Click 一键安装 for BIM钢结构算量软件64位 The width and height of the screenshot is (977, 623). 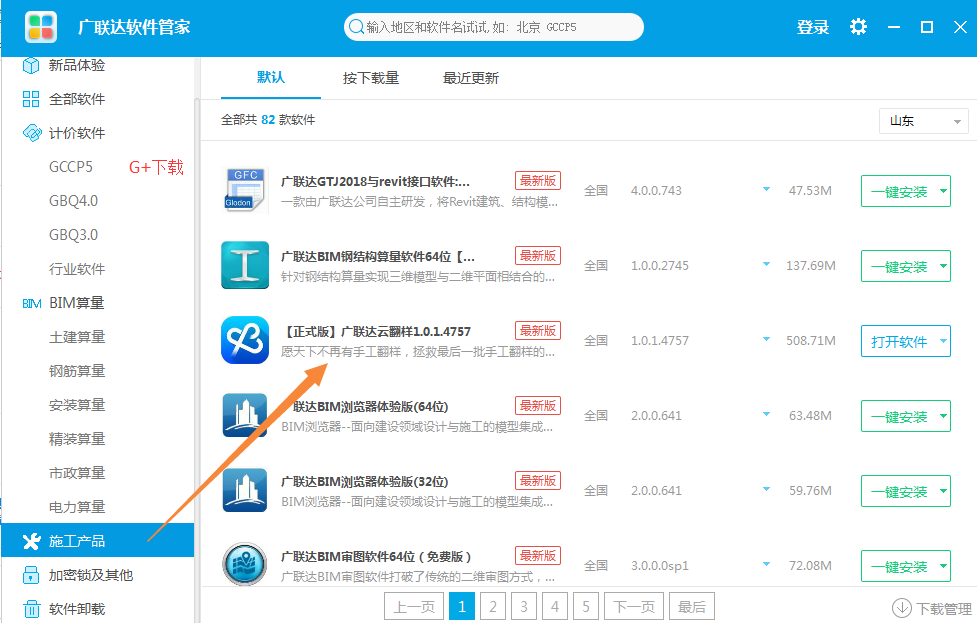pos(899,266)
